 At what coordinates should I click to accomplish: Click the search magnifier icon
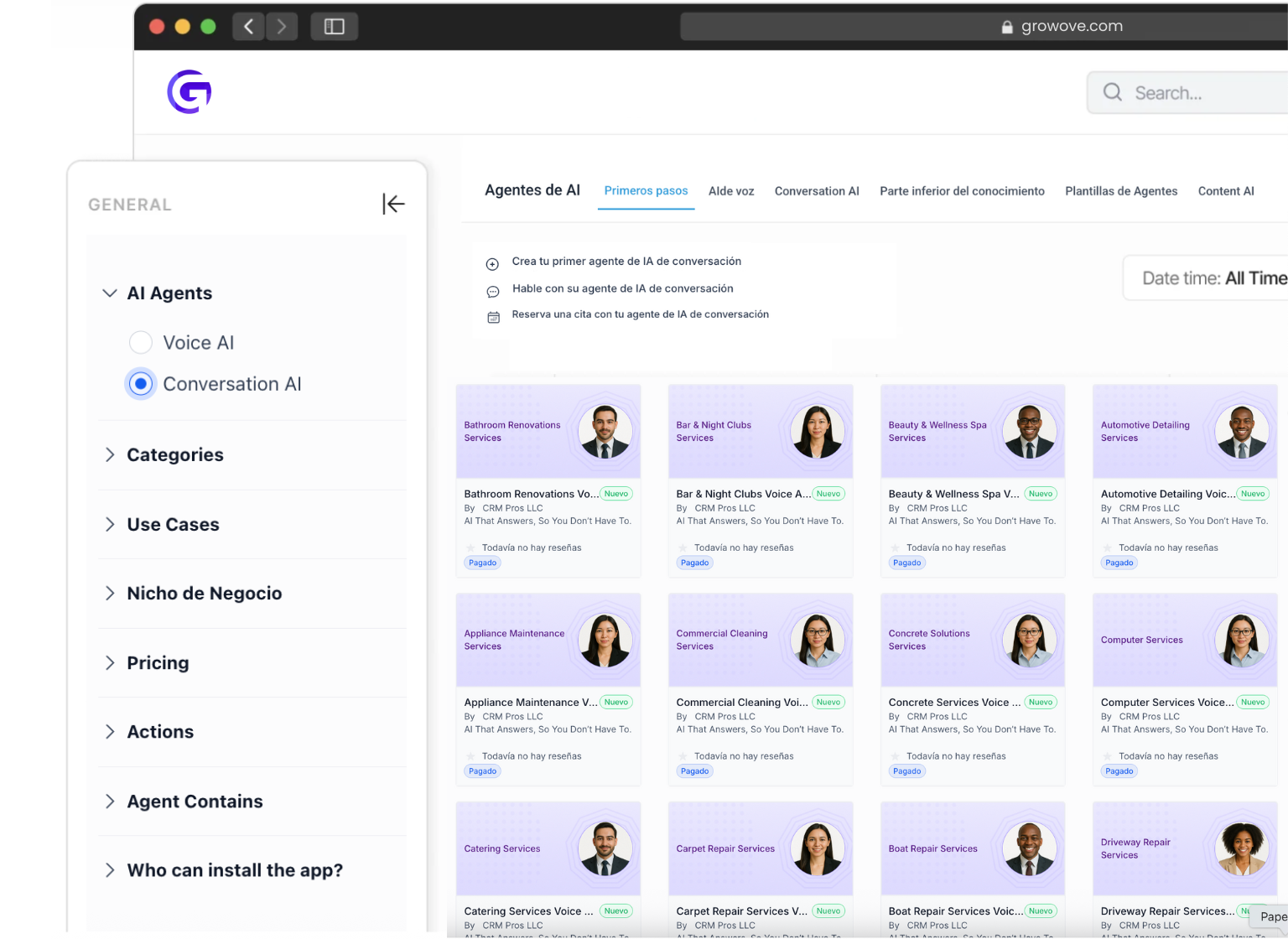coord(1112,92)
